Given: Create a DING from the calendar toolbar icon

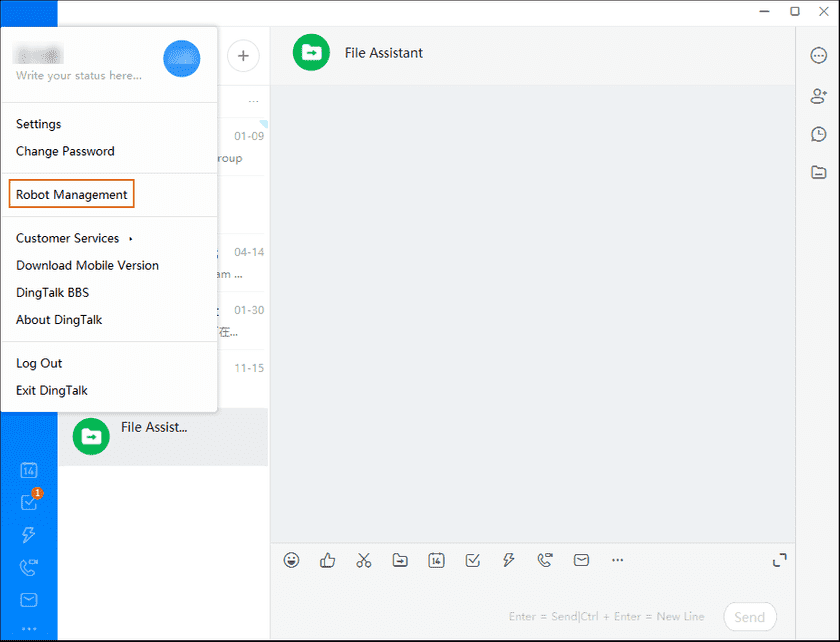Looking at the screenshot, I should point(436,560).
